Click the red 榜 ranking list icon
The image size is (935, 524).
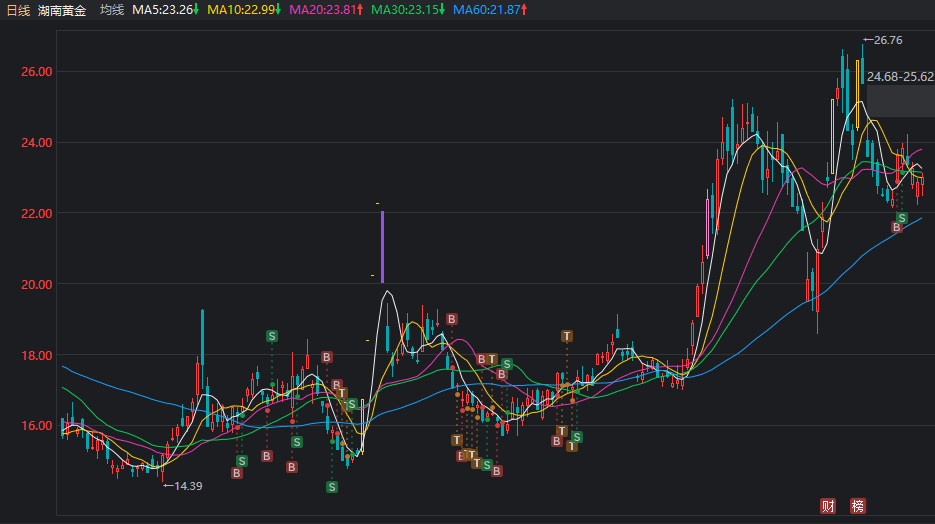tap(858, 506)
